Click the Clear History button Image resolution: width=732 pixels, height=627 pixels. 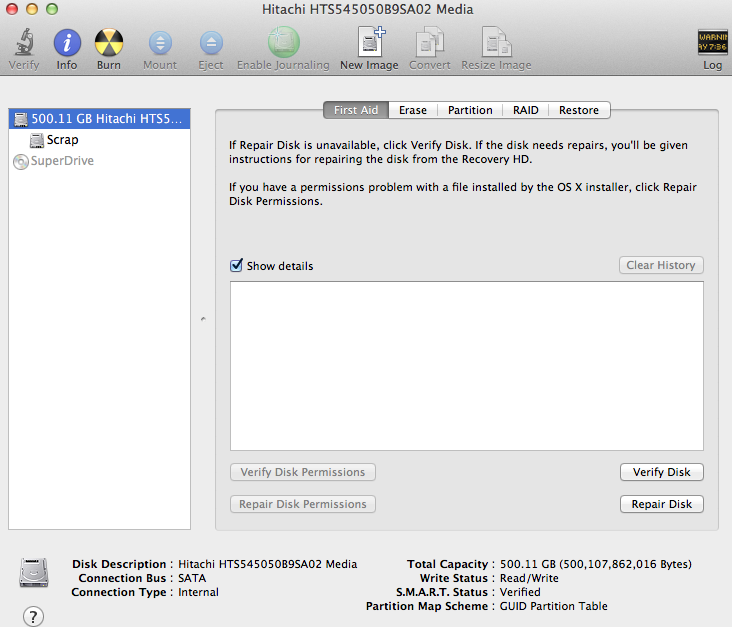pos(661,265)
